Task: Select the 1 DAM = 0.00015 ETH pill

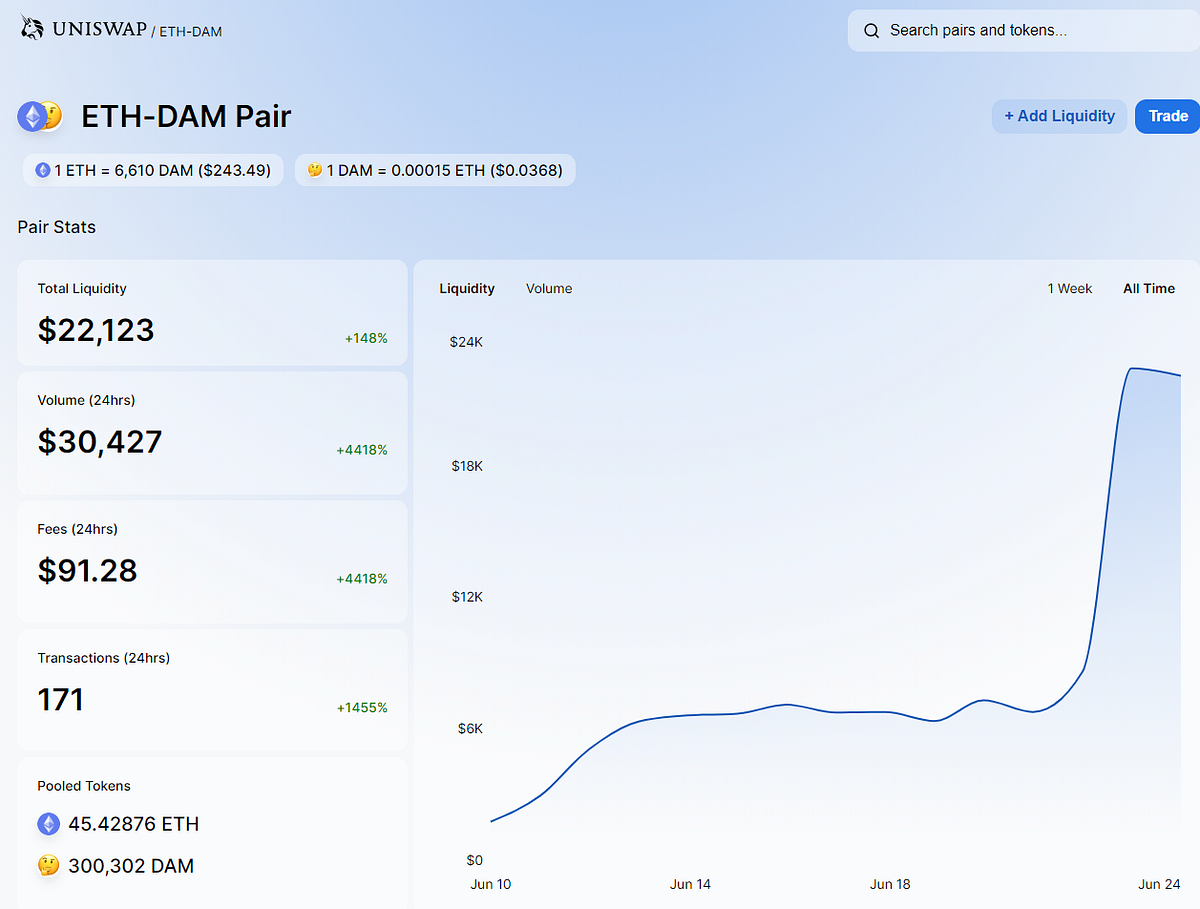Action: [435, 170]
